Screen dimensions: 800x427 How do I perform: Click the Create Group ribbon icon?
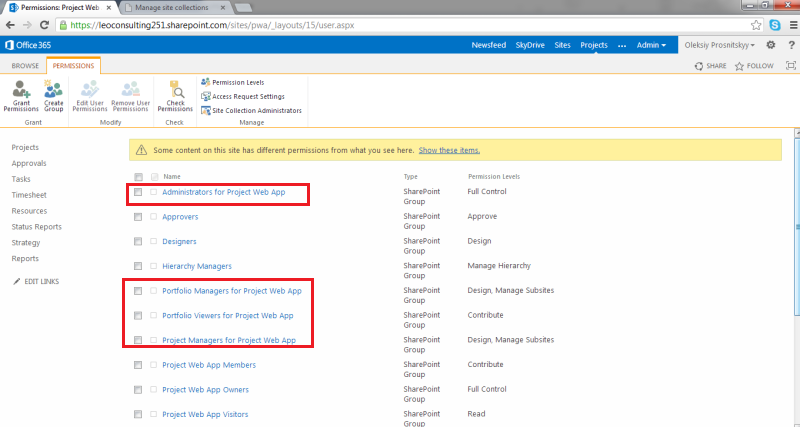coord(54,95)
